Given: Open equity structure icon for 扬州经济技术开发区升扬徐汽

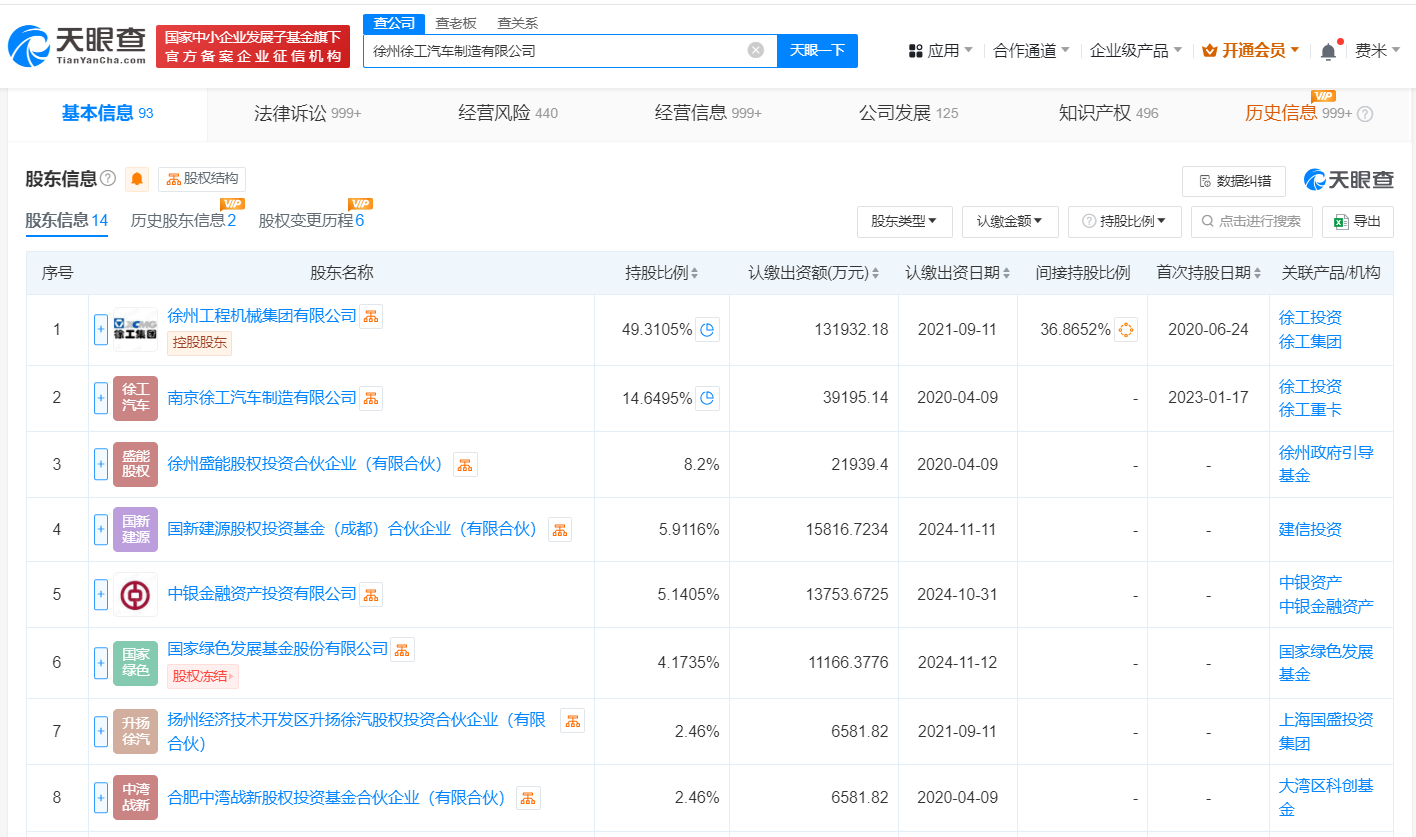Looking at the screenshot, I should click(572, 720).
